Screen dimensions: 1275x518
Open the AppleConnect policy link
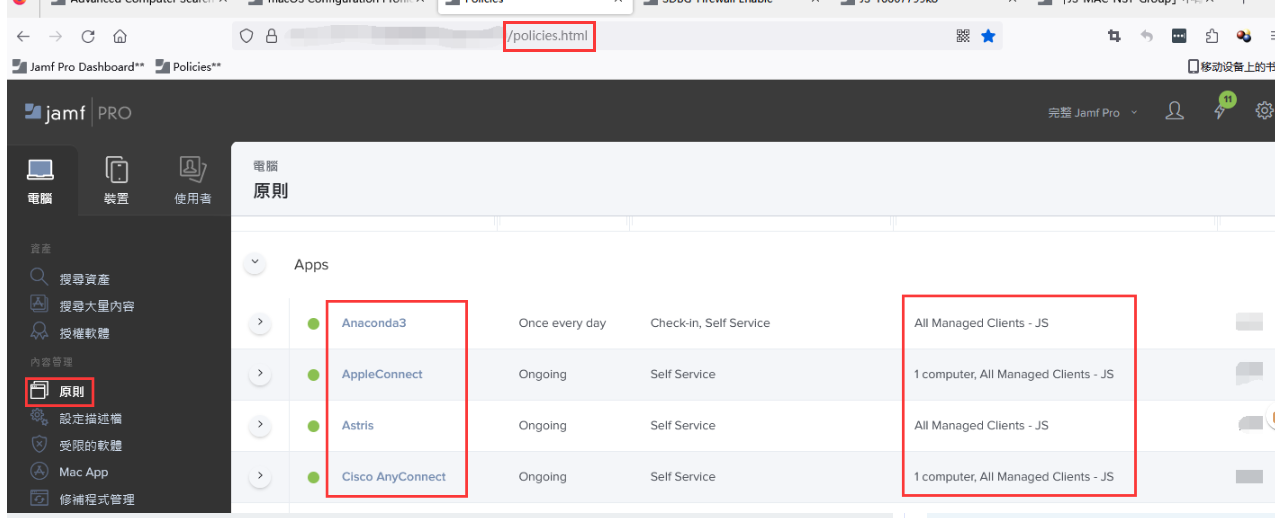(382, 374)
